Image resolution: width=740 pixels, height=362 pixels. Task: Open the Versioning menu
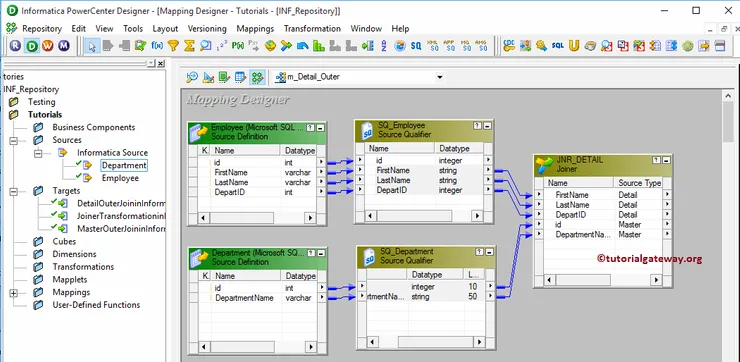coord(207,28)
